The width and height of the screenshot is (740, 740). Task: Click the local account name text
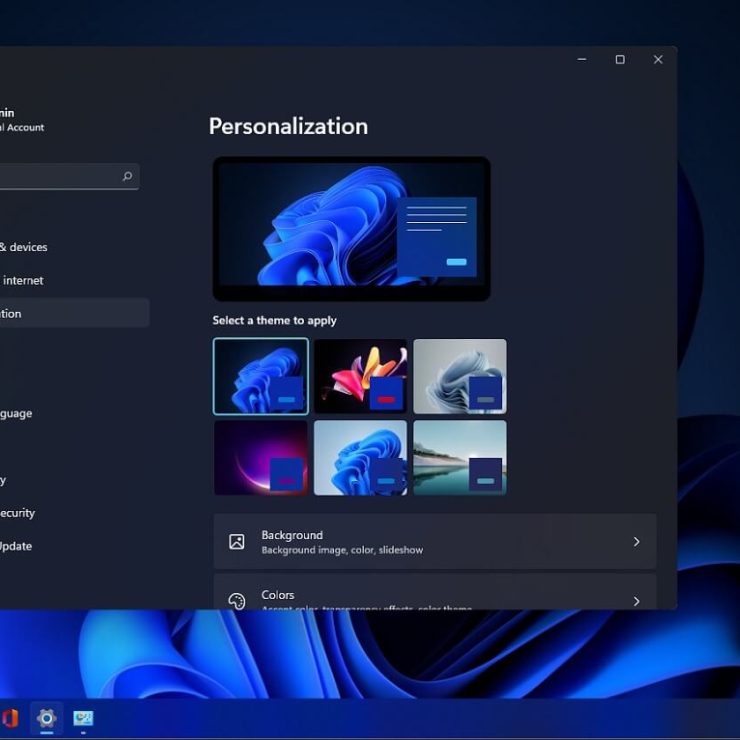(7, 113)
